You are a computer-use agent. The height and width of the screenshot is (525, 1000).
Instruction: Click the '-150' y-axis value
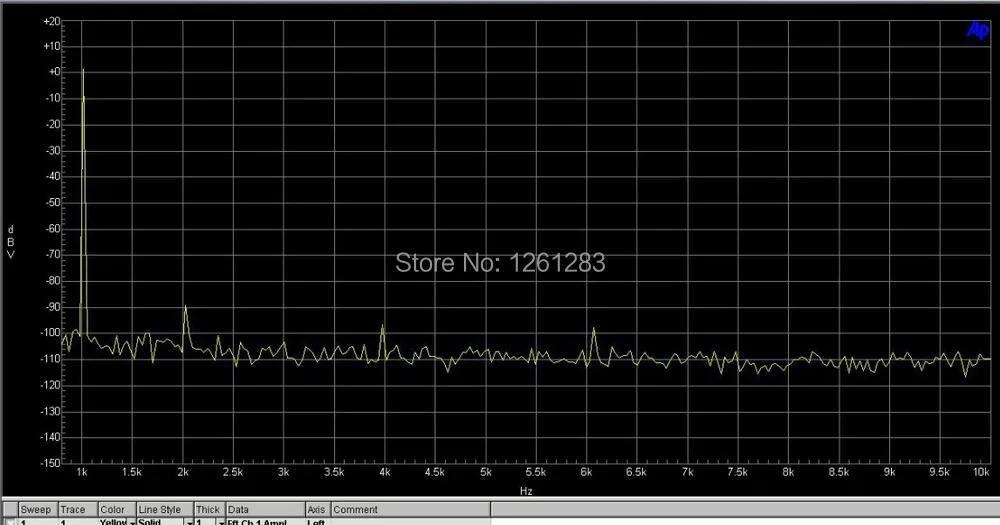[x=51, y=462]
